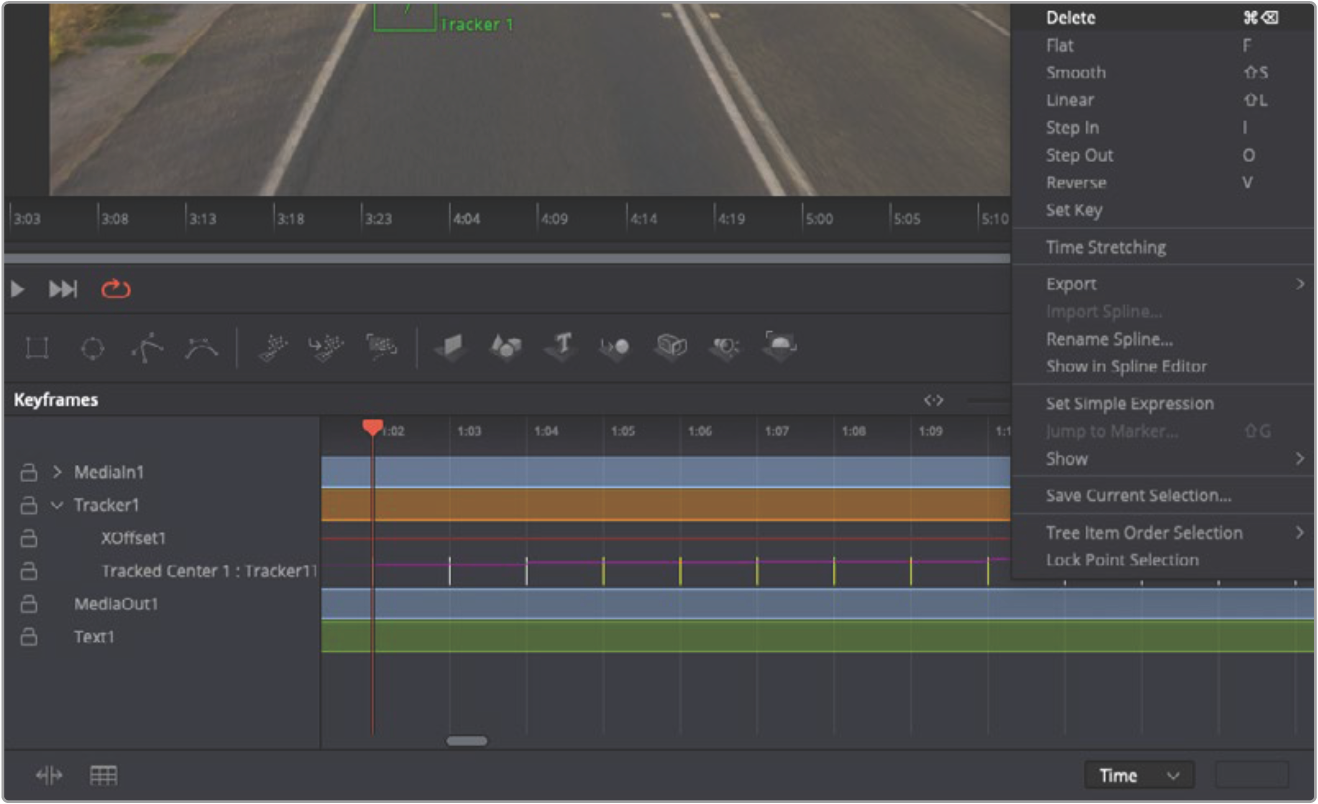Add an Image Plane 3D node
Screen dimensions: 1318x804
point(452,347)
